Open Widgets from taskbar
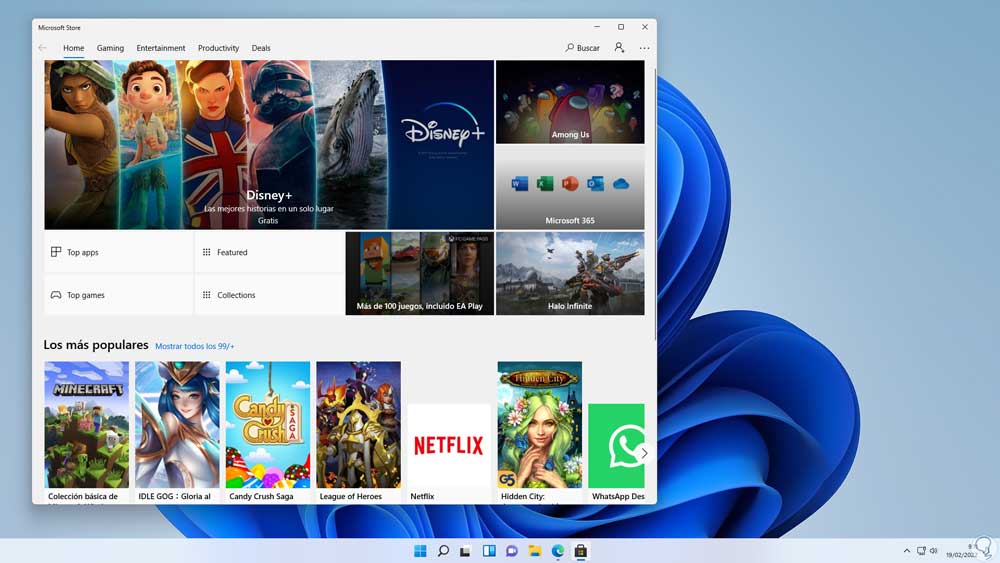The width and height of the screenshot is (1000, 563). pos(489,551)
